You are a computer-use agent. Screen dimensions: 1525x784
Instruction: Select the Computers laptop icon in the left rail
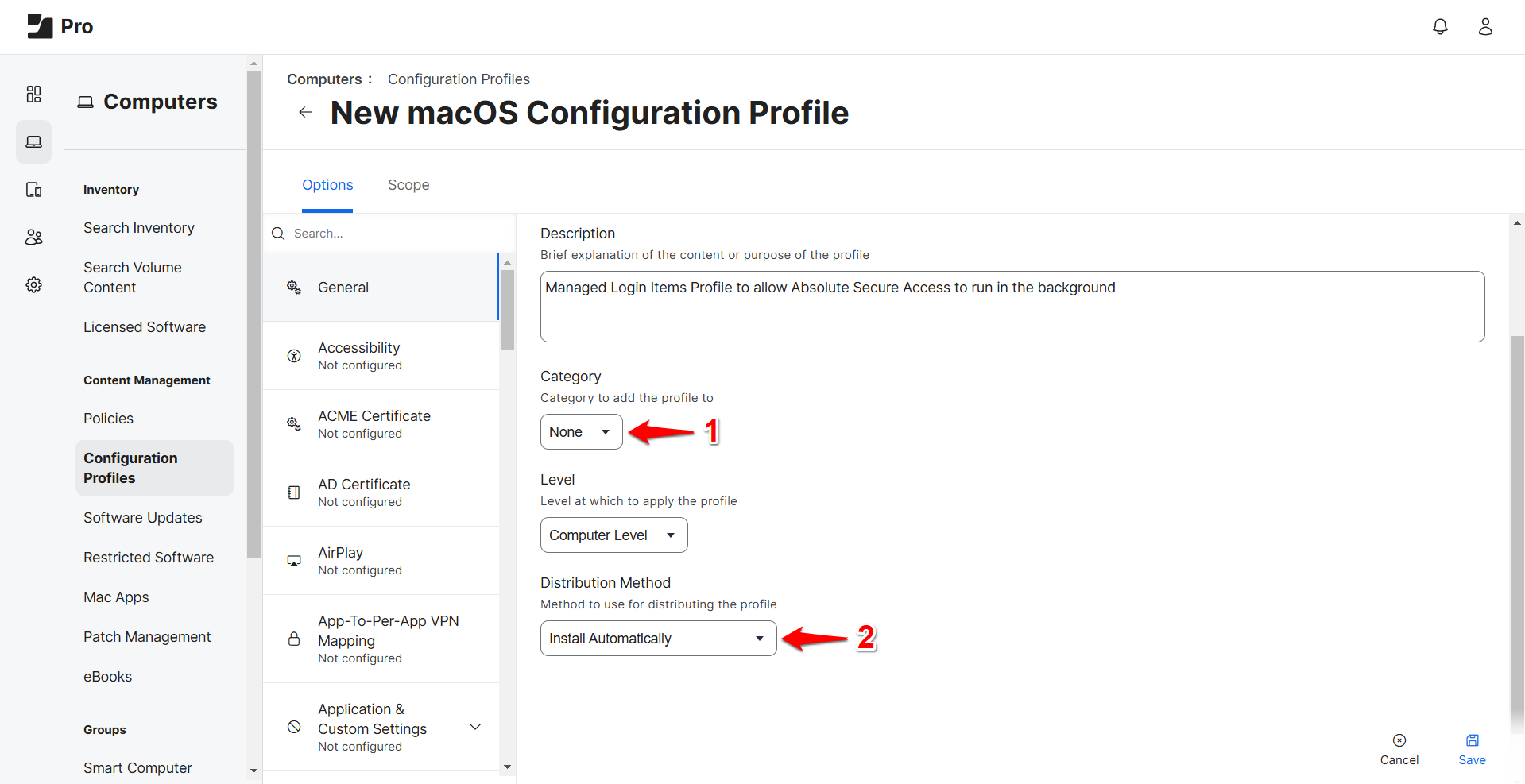pyautogui.click(x=33, y=141)
